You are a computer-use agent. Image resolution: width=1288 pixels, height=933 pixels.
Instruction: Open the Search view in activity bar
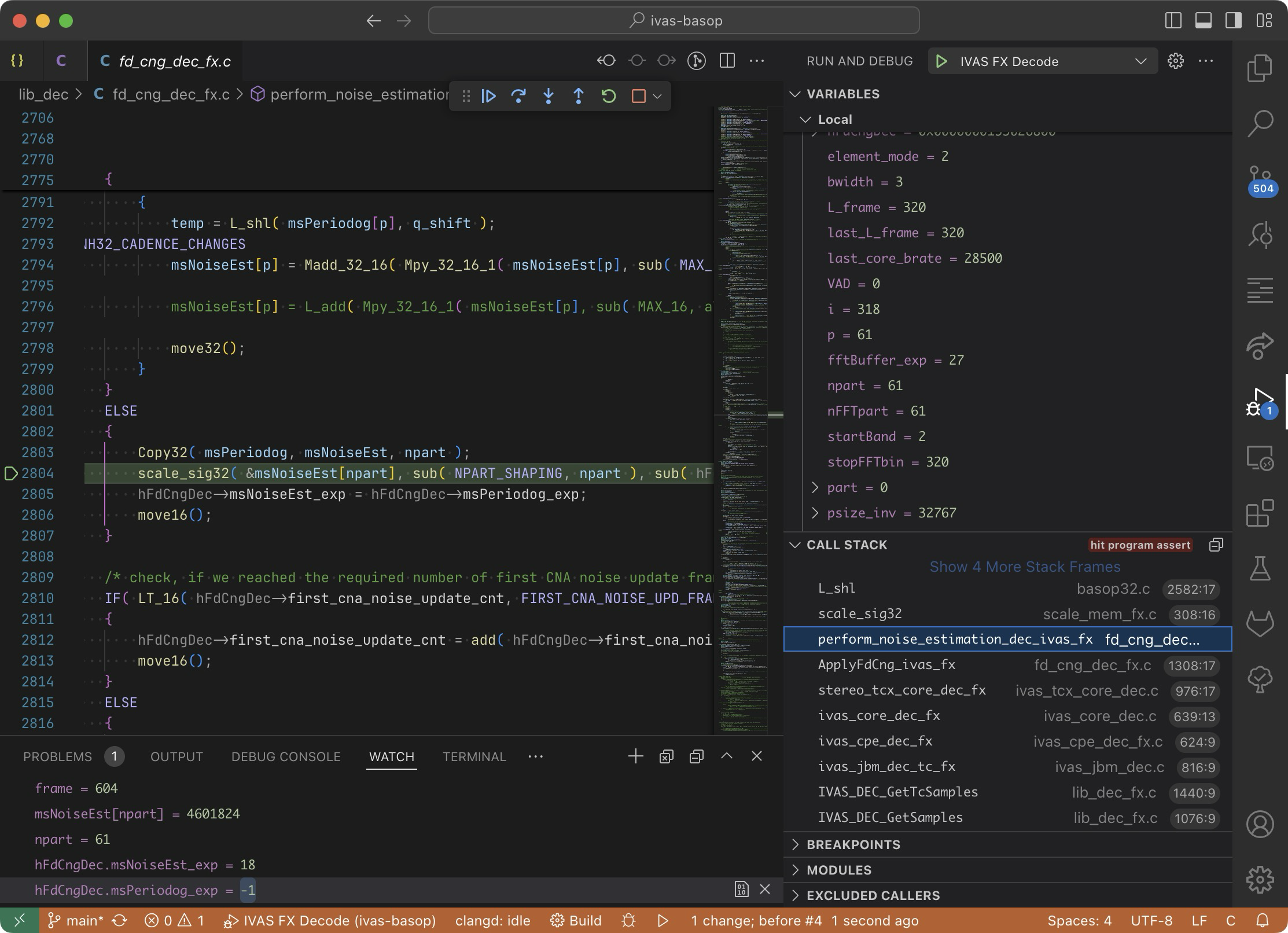pyautogui.click(x=1260, y=123)
